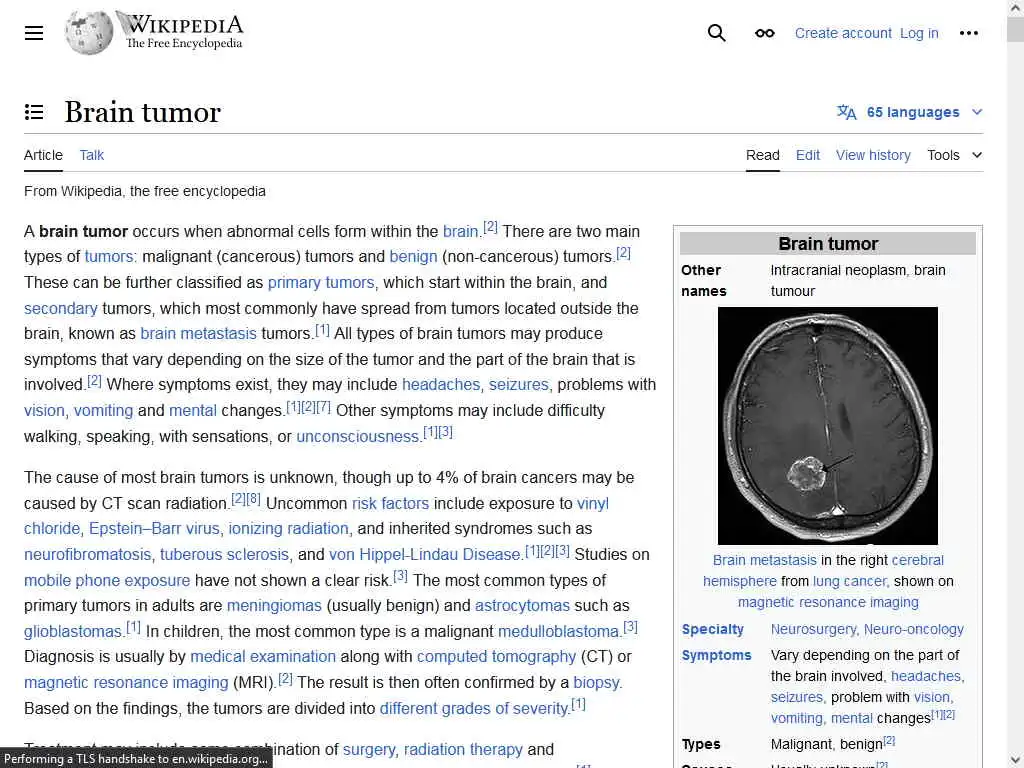Open the infobox 'Neuro-oncology' link
The height and width of the screenshot is (768, 1024).
[914, 630]
